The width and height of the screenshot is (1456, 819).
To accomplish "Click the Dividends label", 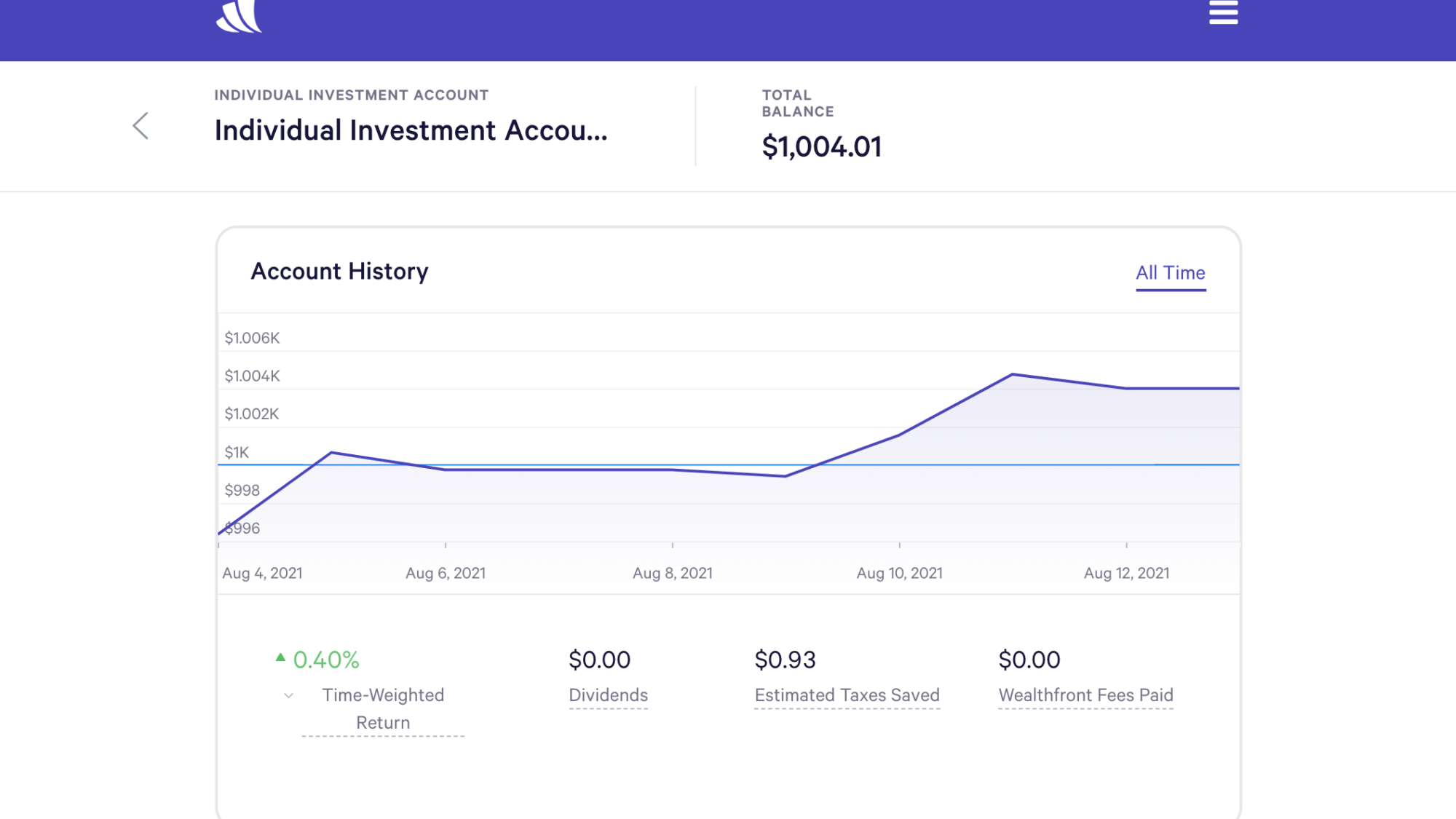I will tap(608, 695).
